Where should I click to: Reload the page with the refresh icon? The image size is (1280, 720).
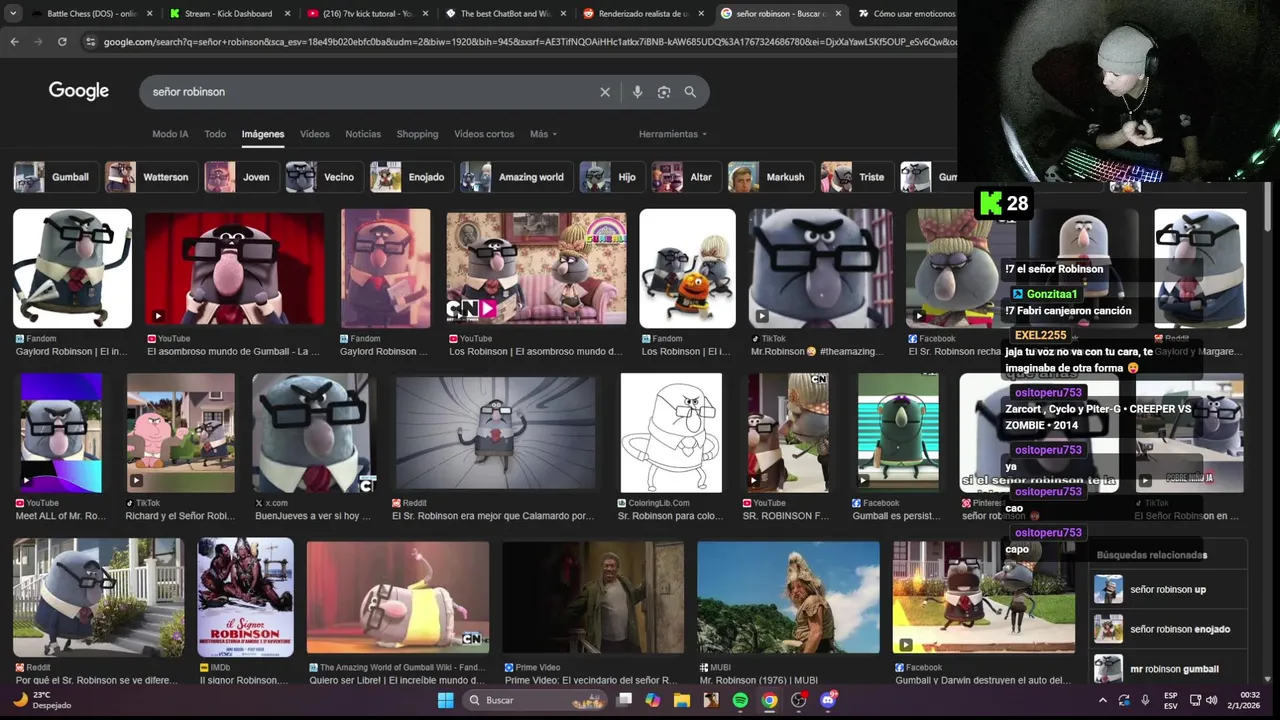62,42
